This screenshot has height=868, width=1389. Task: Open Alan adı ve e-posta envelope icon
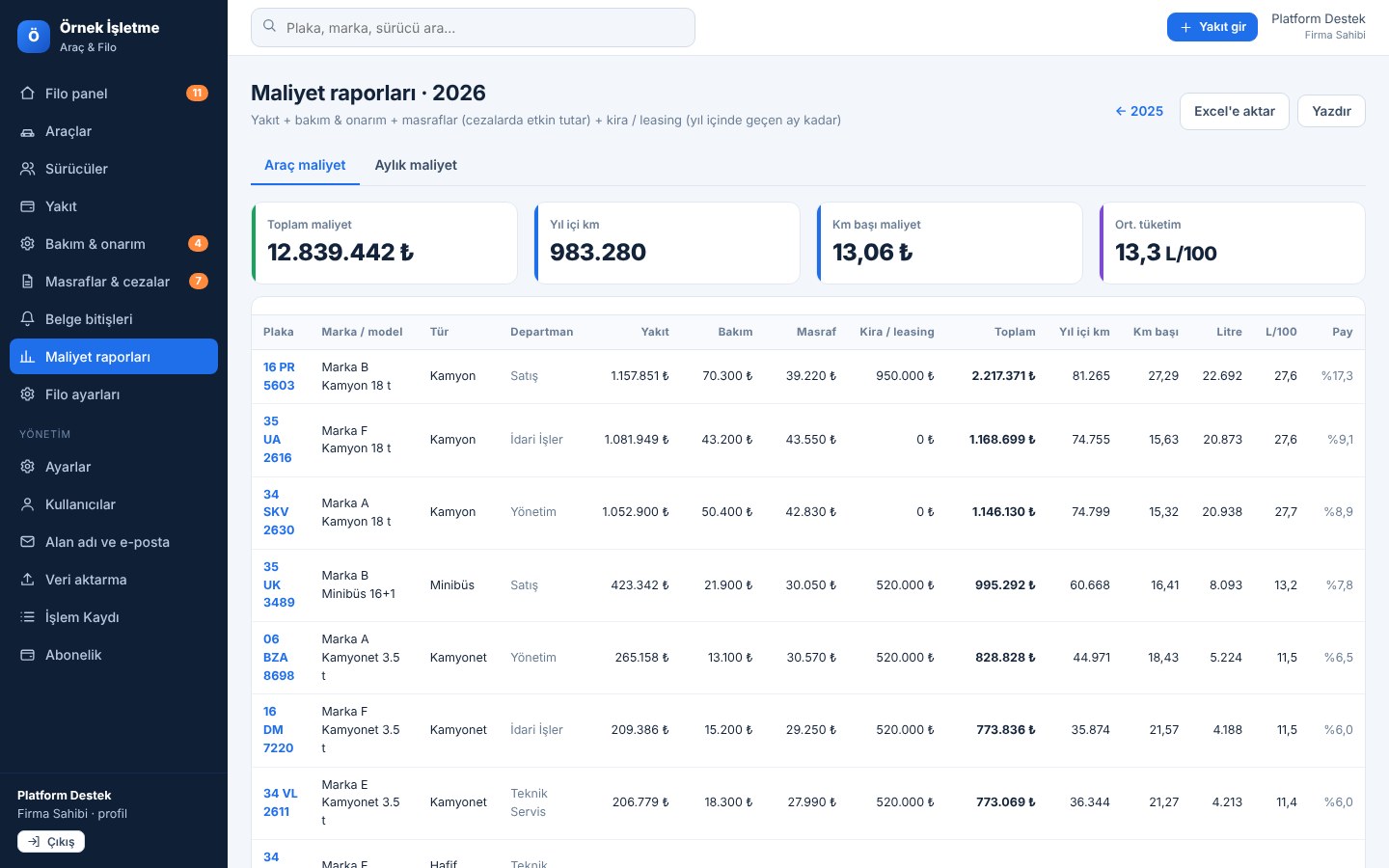tap(27, 542)
